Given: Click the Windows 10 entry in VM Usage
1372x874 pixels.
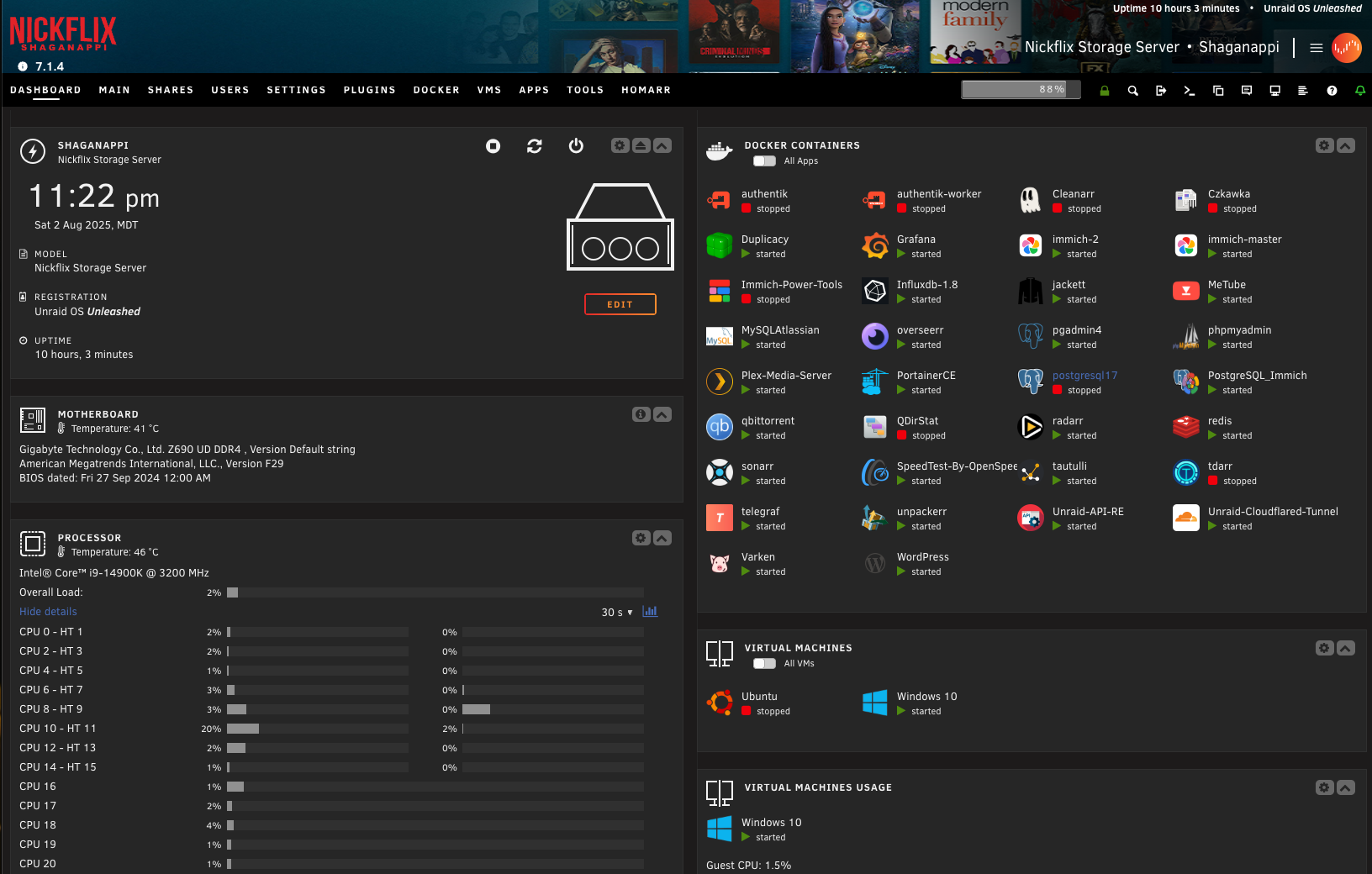Looking at the screenshot, I should point(771,823).
